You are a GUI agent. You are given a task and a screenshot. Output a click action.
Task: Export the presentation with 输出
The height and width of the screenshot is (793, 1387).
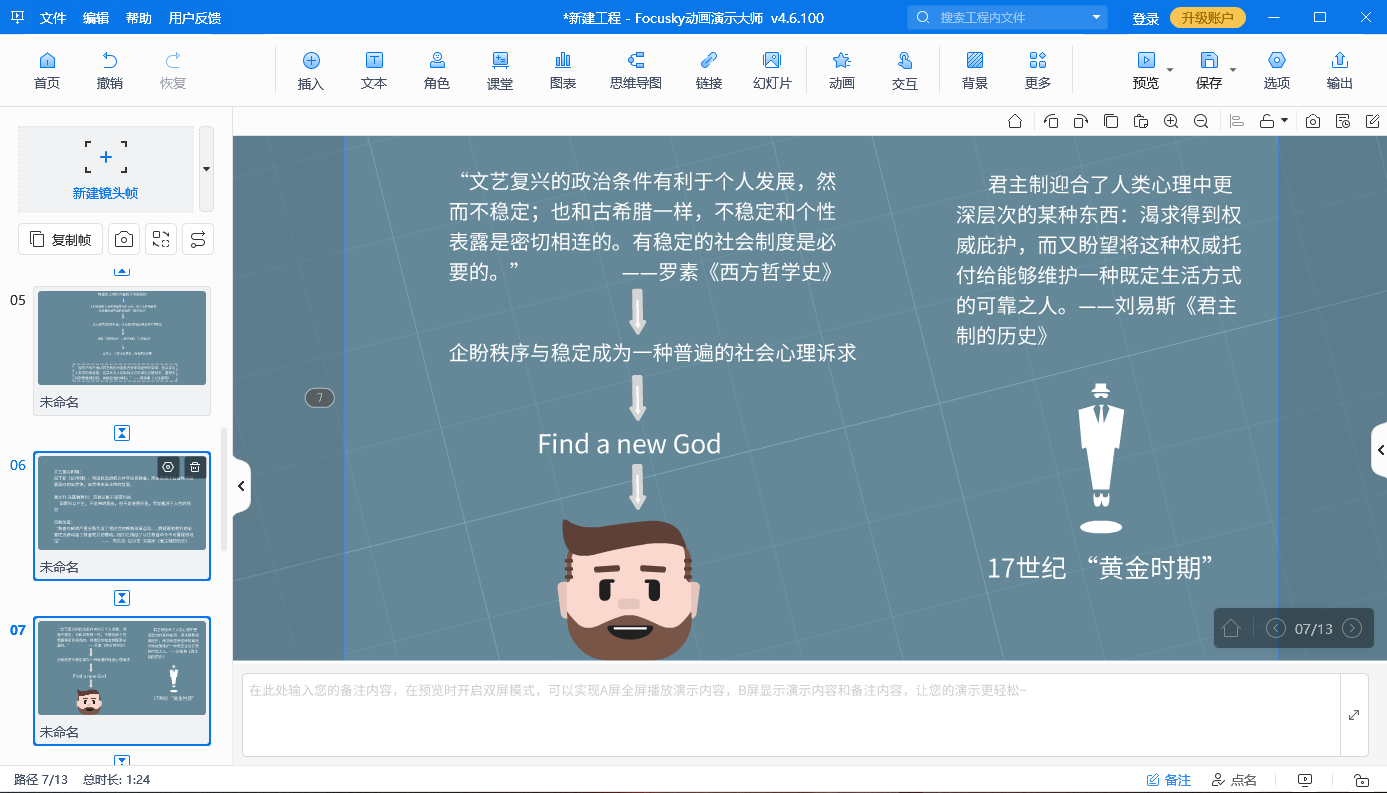coord(1340,70)
